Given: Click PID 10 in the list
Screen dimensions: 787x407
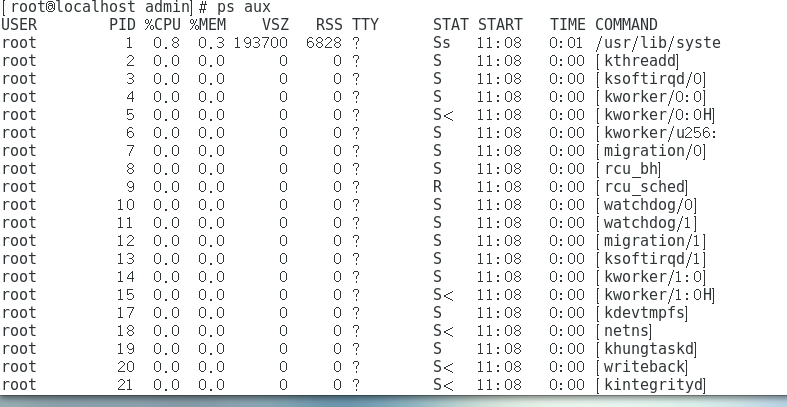Looking at the screenshot, I should click(126, 205).
